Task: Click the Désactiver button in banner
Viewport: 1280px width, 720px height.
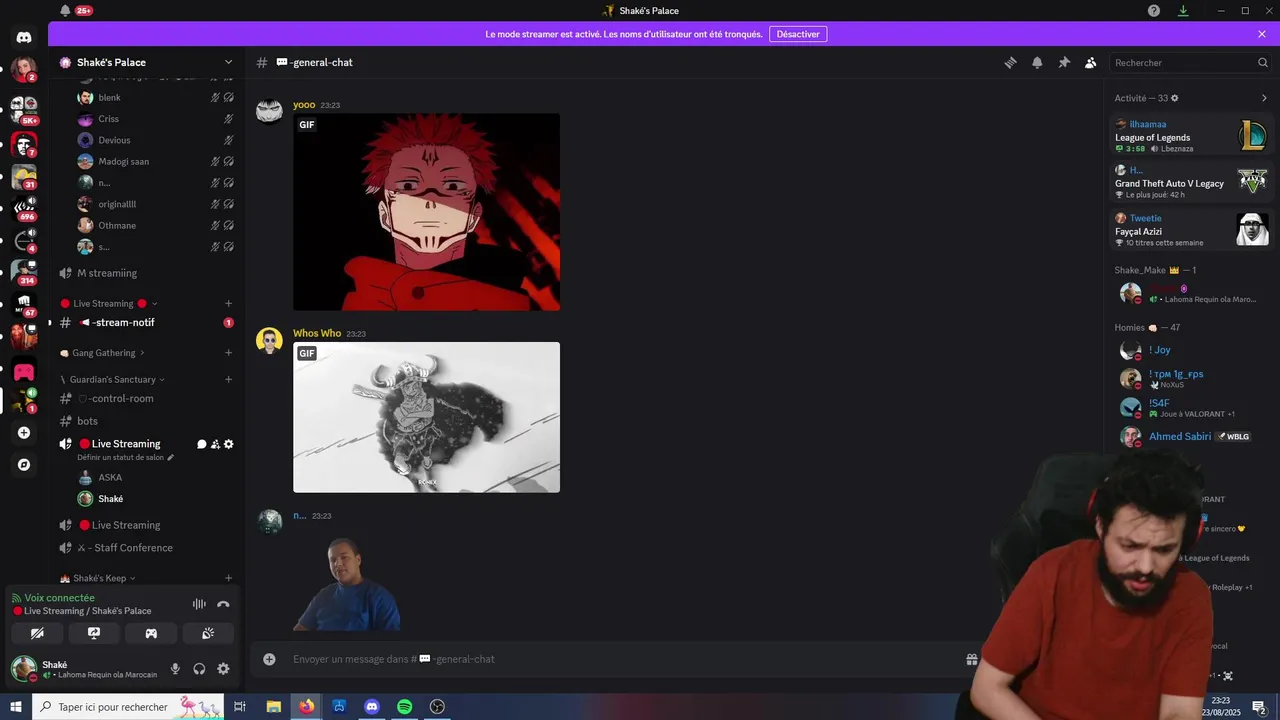Action: (798, 34)
